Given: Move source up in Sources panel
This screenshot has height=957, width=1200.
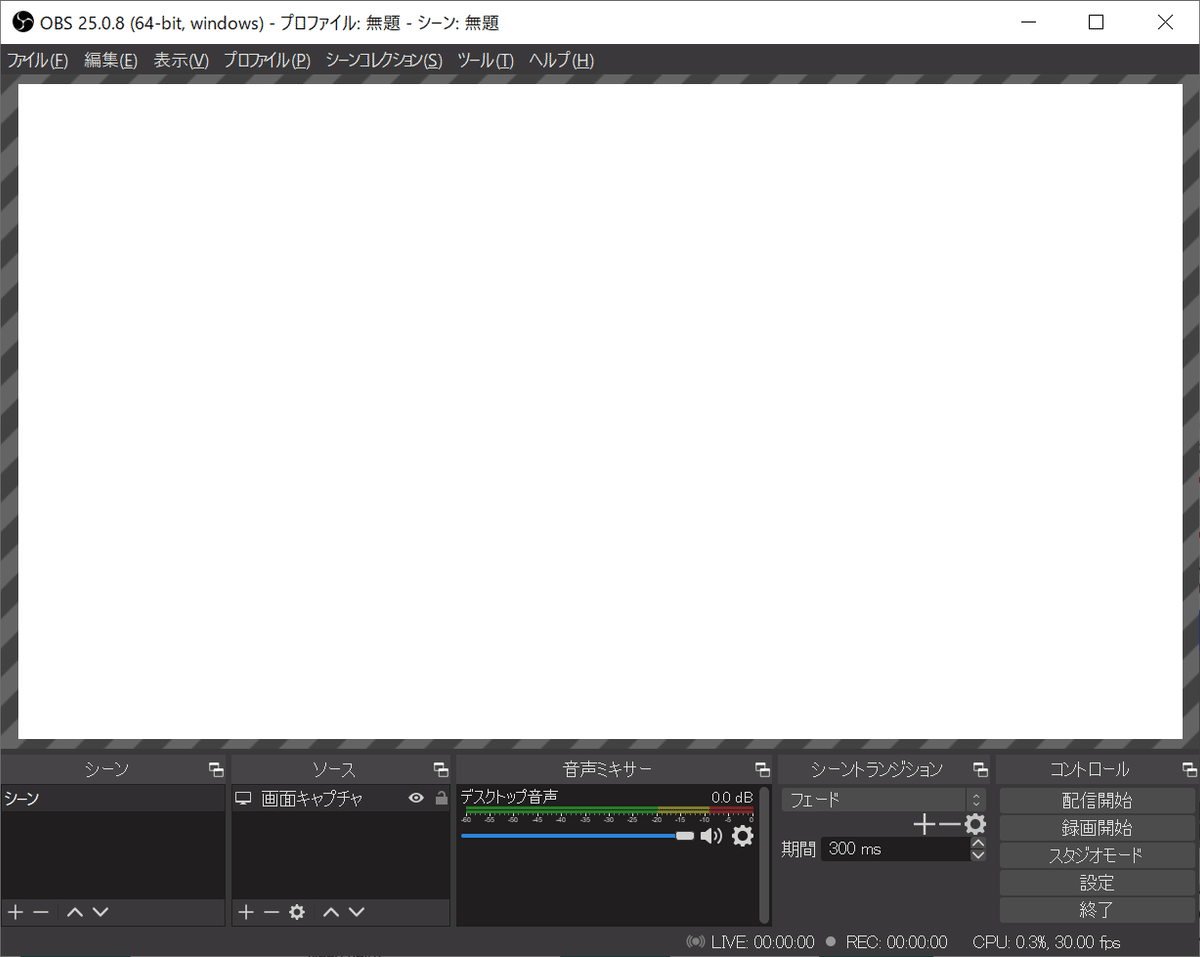Looking at the screenshot, I should tap(331, 912).
